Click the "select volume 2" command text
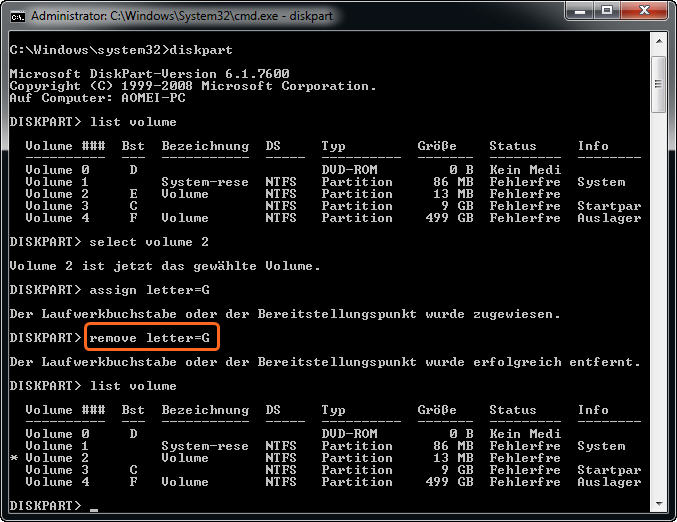Image resolution: width=677 pixels, height=522 pixels. pos(149,242)
